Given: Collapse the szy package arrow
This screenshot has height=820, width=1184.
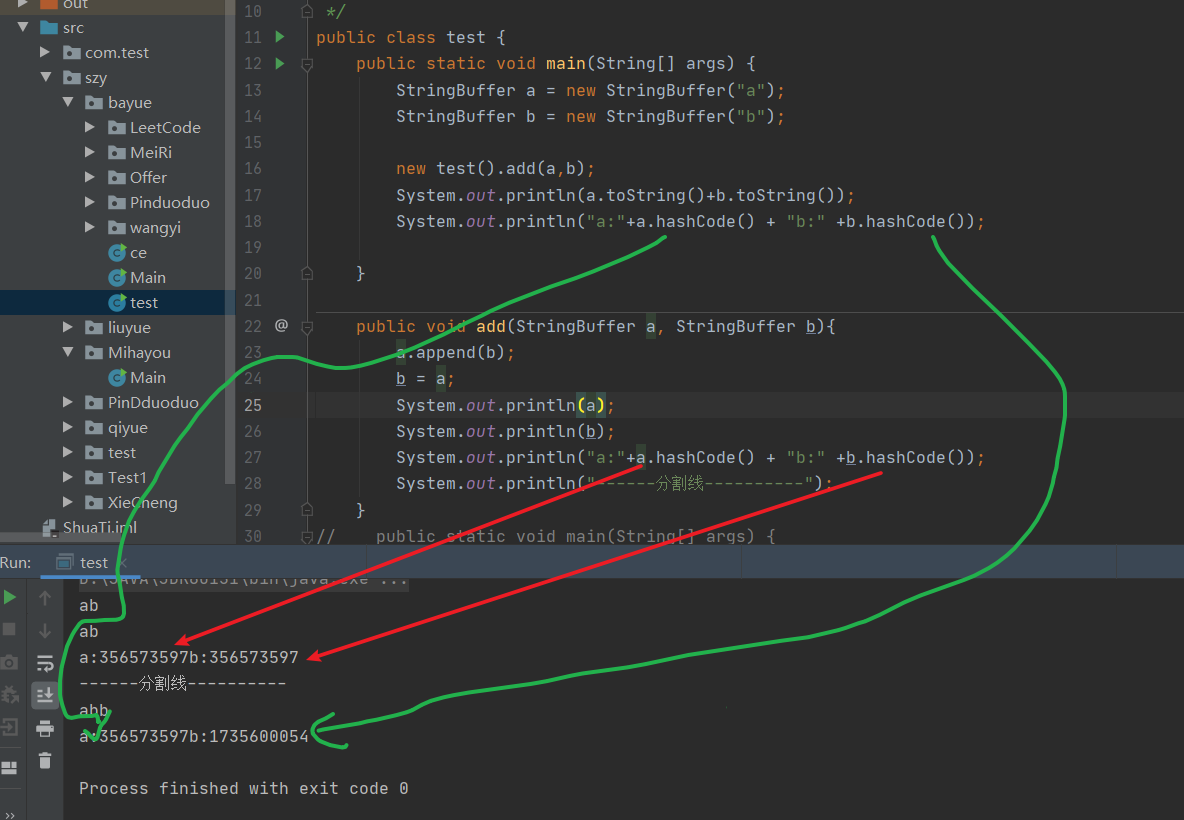Looking at the screenshot, I should click(x=46, y=77).
